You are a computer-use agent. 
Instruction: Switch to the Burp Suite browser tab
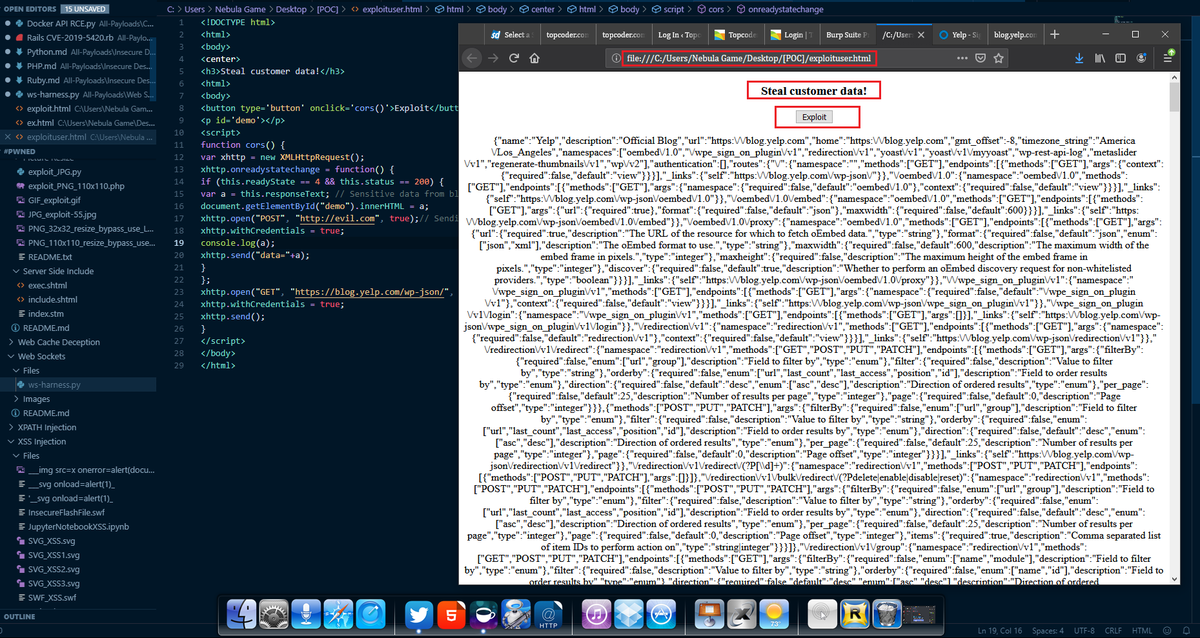point(847,34)
